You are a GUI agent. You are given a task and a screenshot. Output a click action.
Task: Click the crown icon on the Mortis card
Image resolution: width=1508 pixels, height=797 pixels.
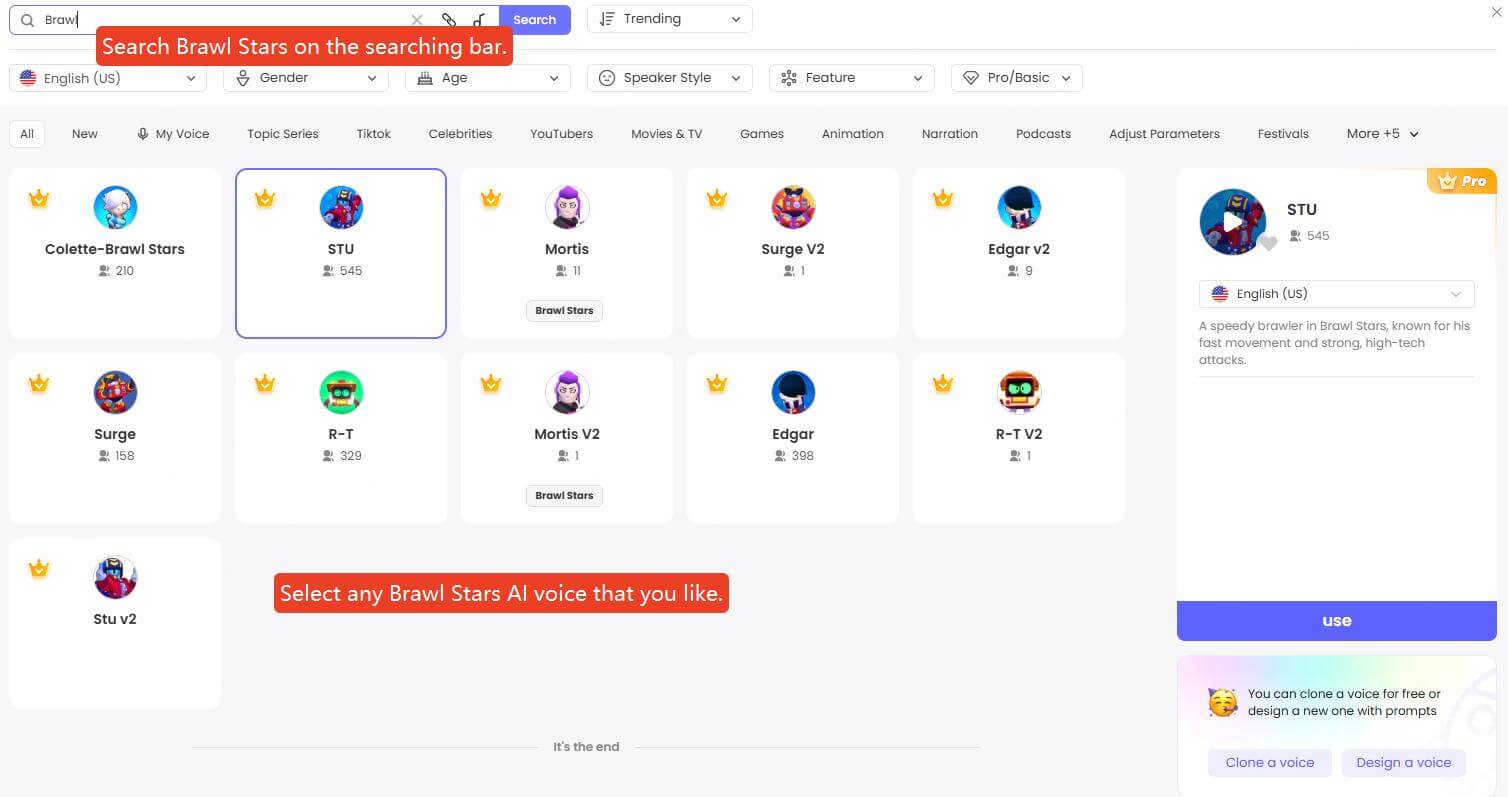coord(491,198)
